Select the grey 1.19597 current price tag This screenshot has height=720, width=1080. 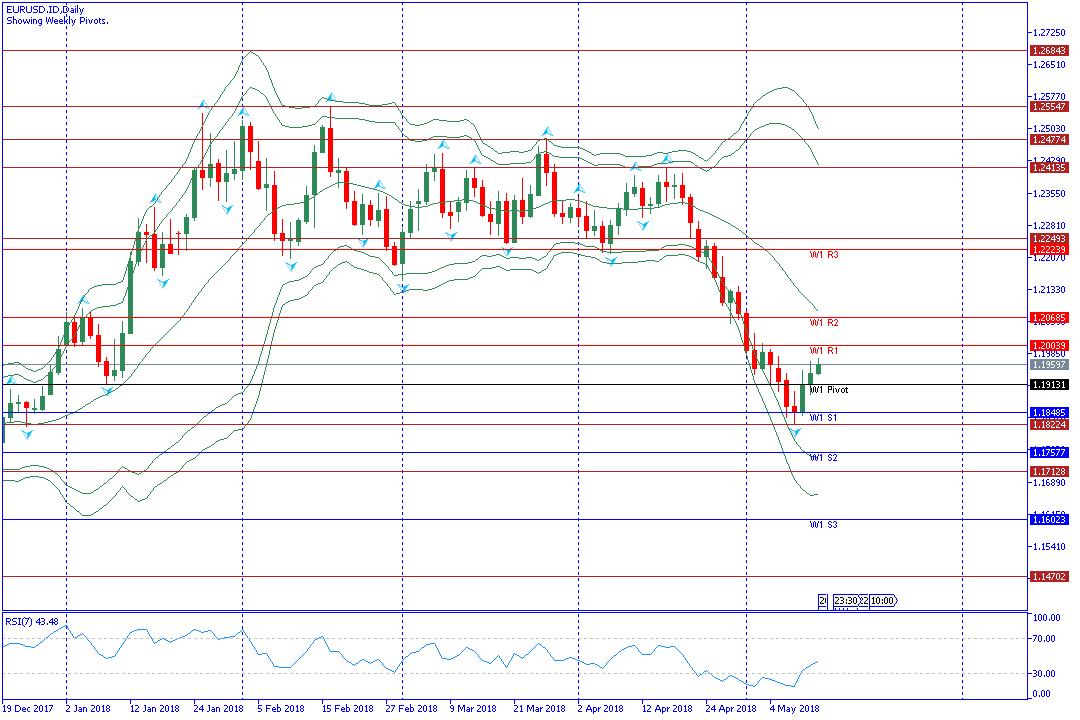pyautogui.click(x=1048, y=365)
